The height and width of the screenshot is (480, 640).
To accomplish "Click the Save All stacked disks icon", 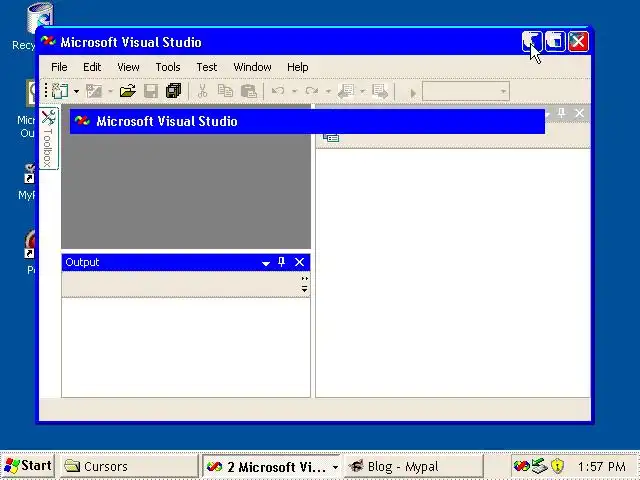I will [173, 91].
